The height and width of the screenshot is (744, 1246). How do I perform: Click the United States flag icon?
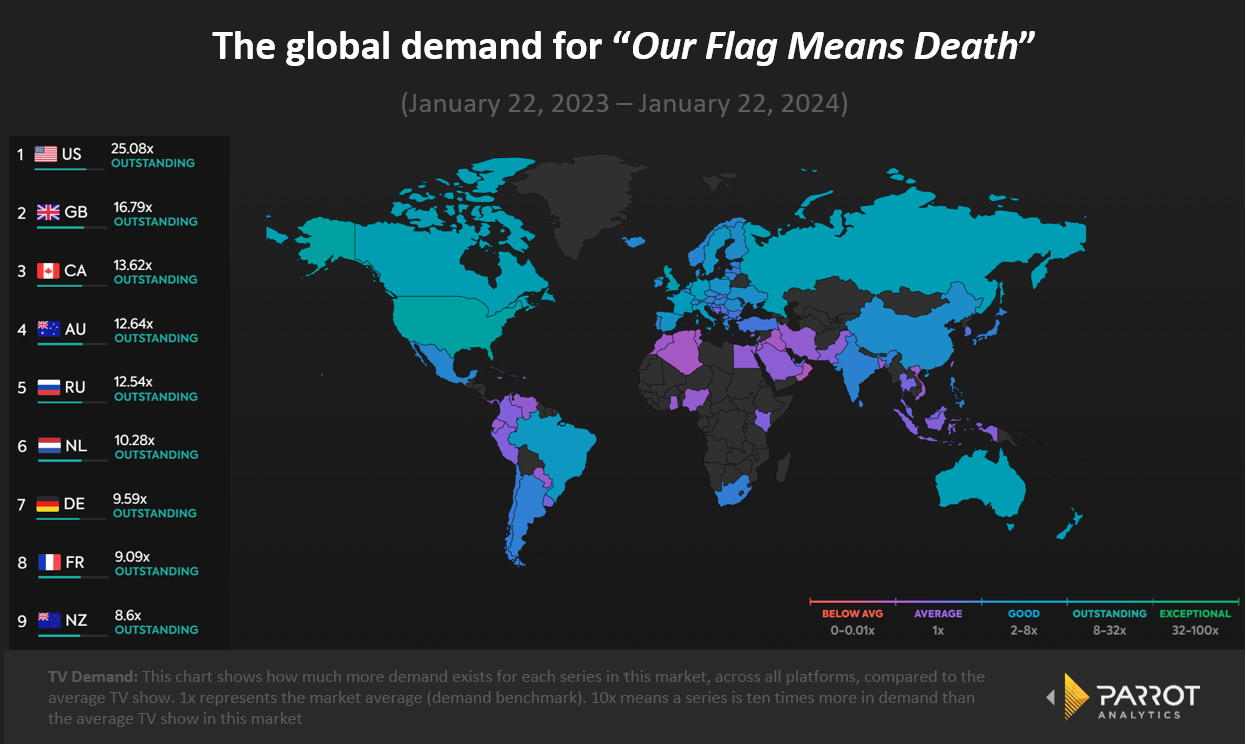[x=46, y=154]
